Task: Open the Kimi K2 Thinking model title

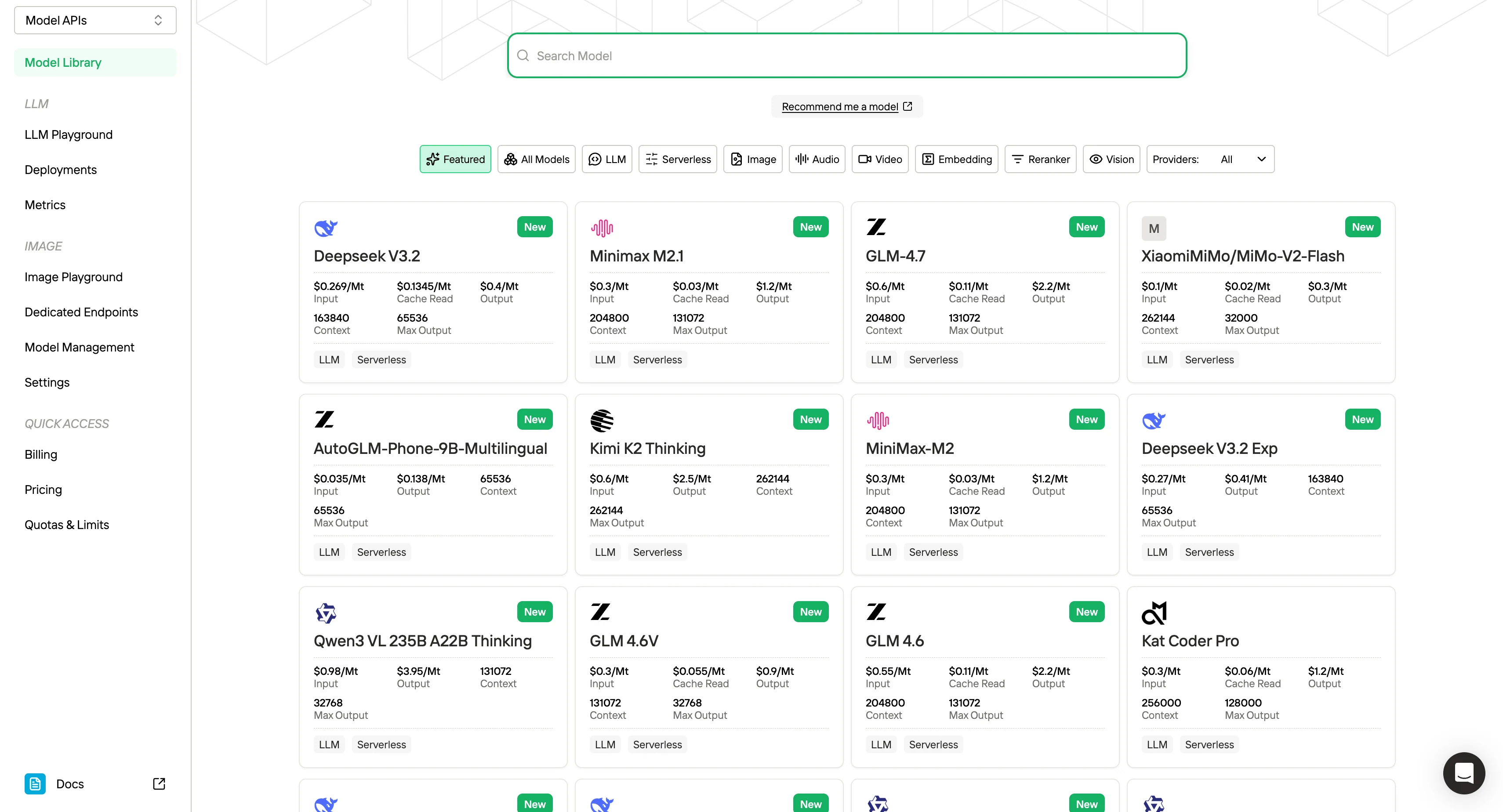Action: (x=647, y=448)
